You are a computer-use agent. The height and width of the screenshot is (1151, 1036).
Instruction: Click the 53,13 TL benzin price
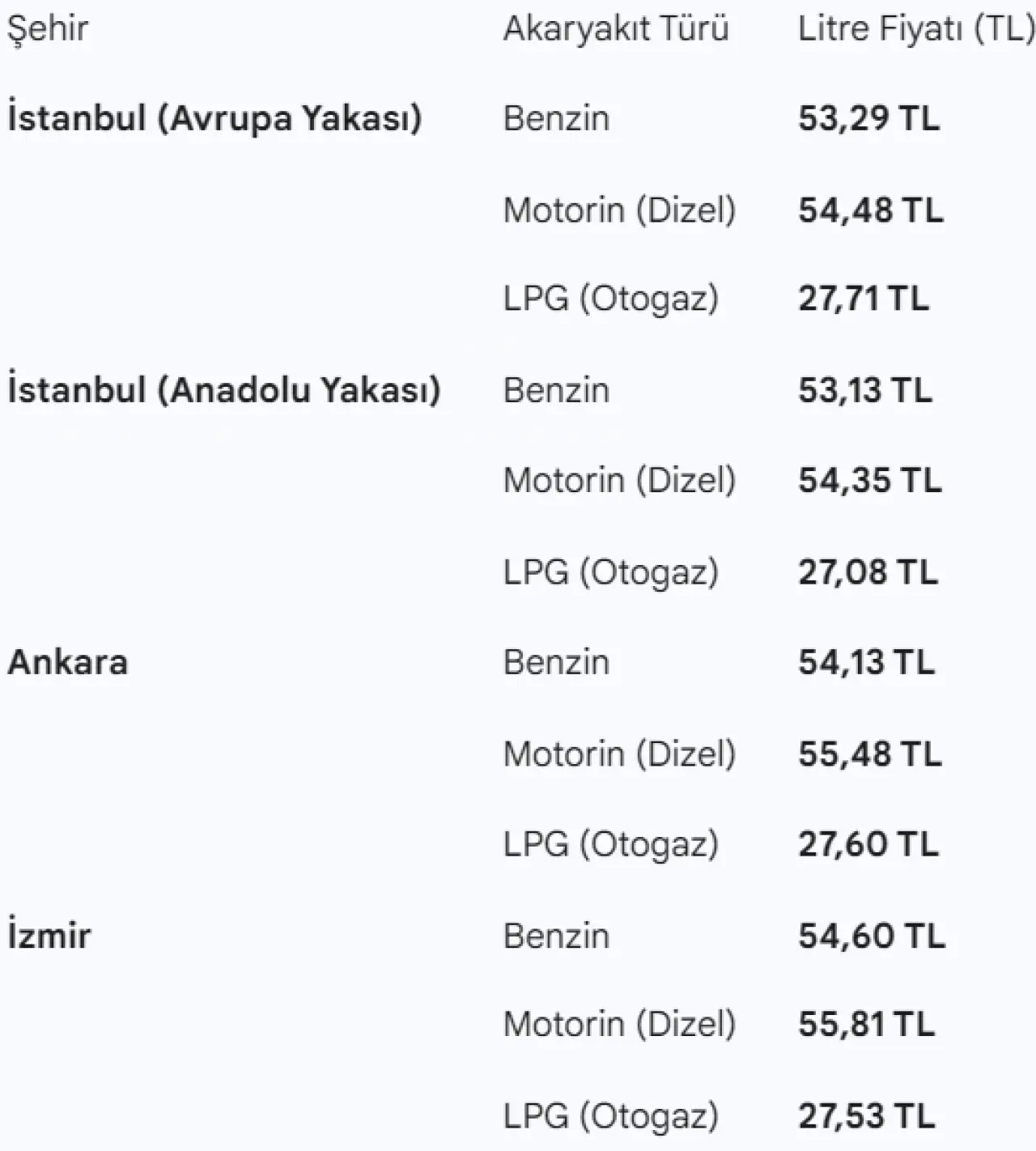tap(864, 390)
